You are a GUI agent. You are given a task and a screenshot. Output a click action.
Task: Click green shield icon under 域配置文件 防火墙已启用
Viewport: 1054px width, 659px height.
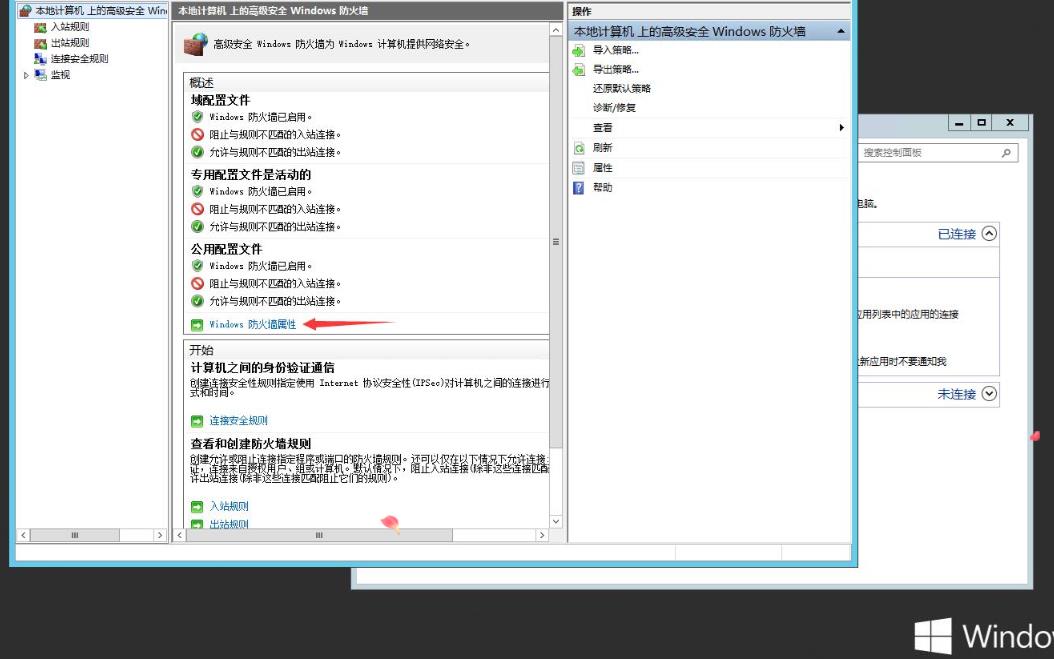coord(197,116)
